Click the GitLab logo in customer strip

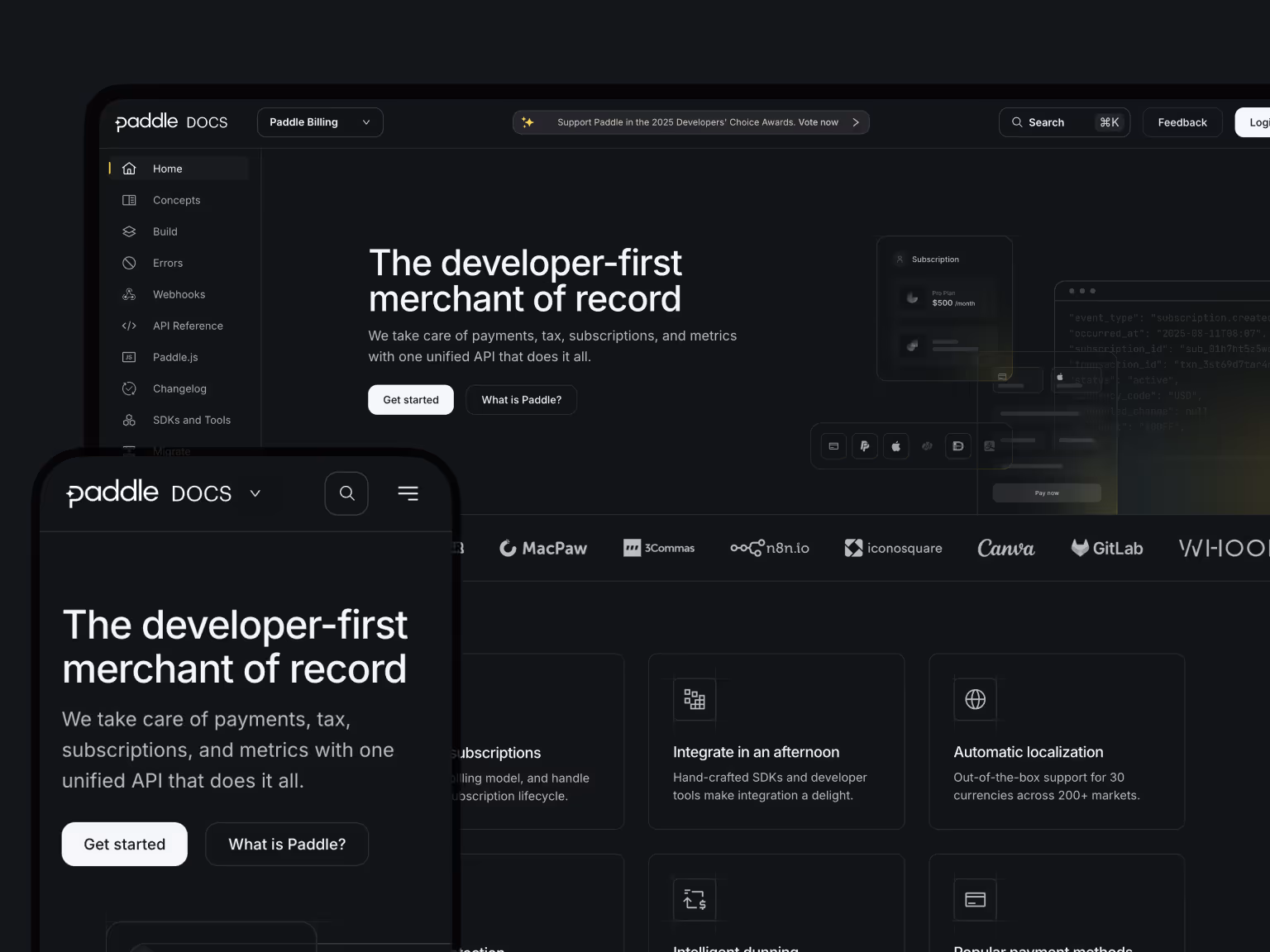[1107, 548]
